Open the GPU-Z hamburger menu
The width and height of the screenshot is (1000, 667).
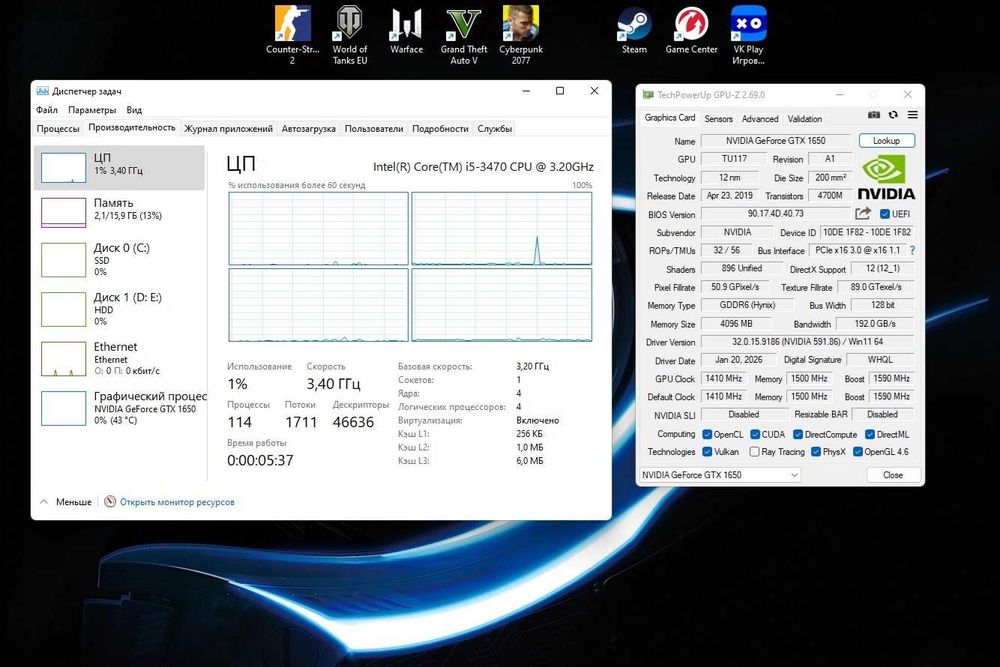point(912,116)
